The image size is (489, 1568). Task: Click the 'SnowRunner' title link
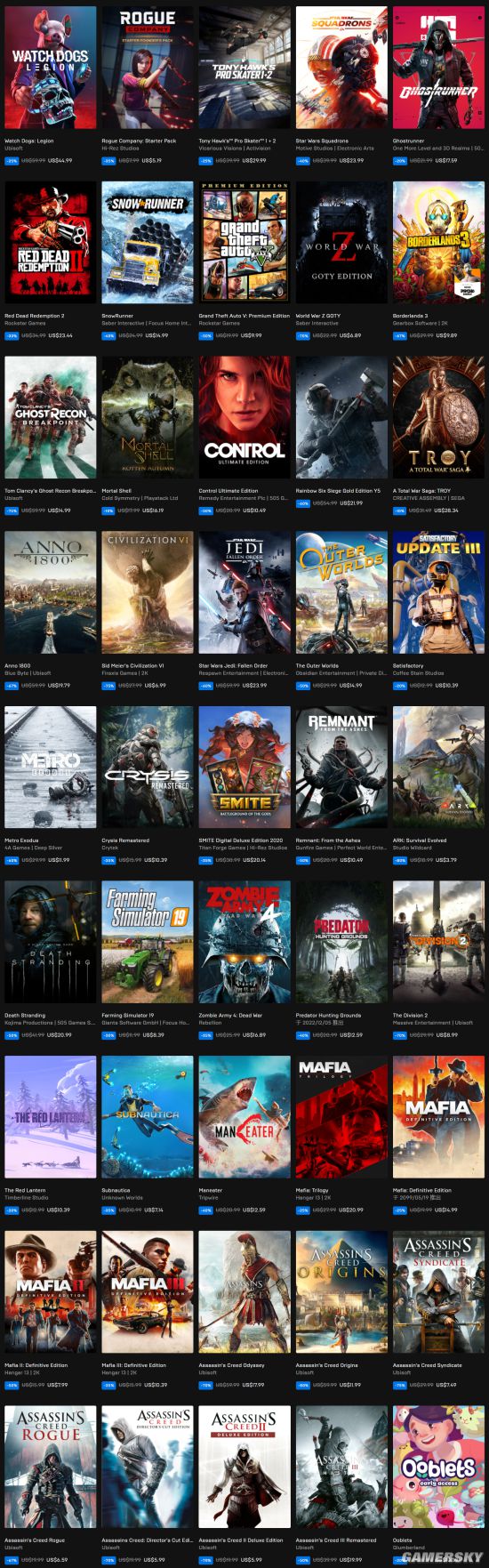coord(117,316)
